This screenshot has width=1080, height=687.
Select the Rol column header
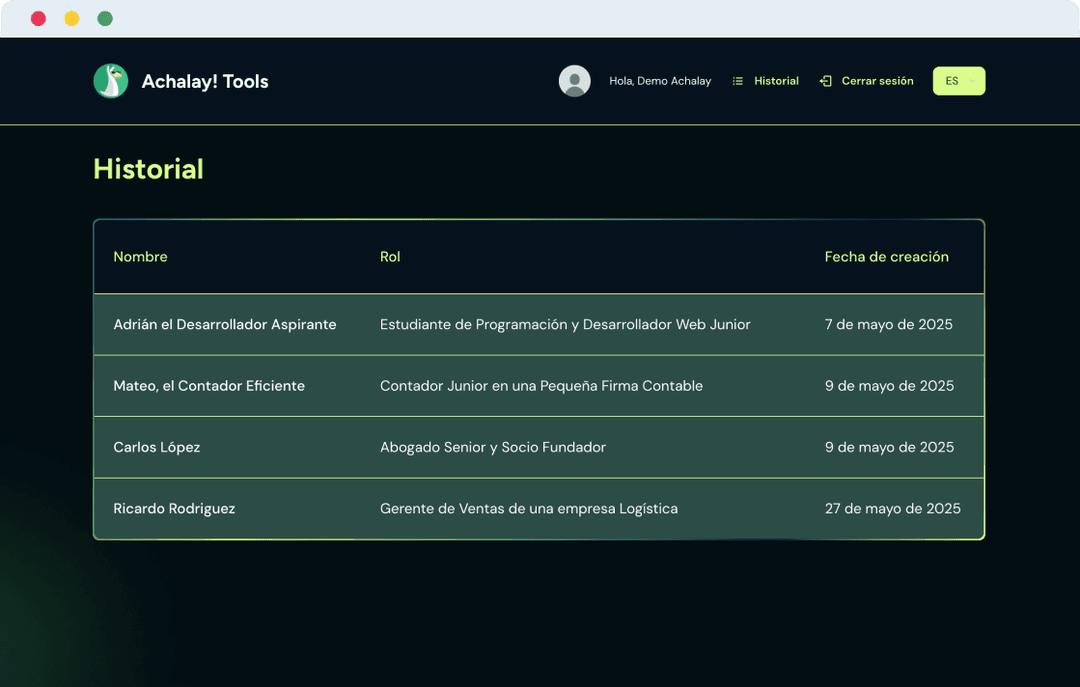click(x=390, y=257)
